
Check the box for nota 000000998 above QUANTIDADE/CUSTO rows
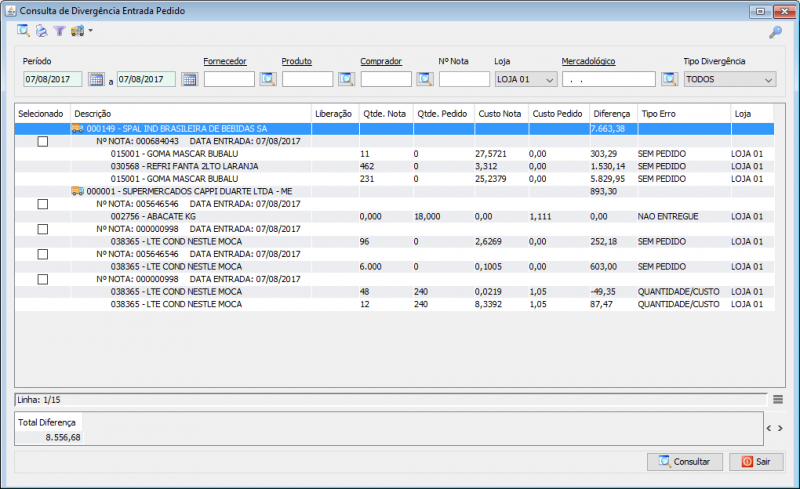(x=43, y=279)
